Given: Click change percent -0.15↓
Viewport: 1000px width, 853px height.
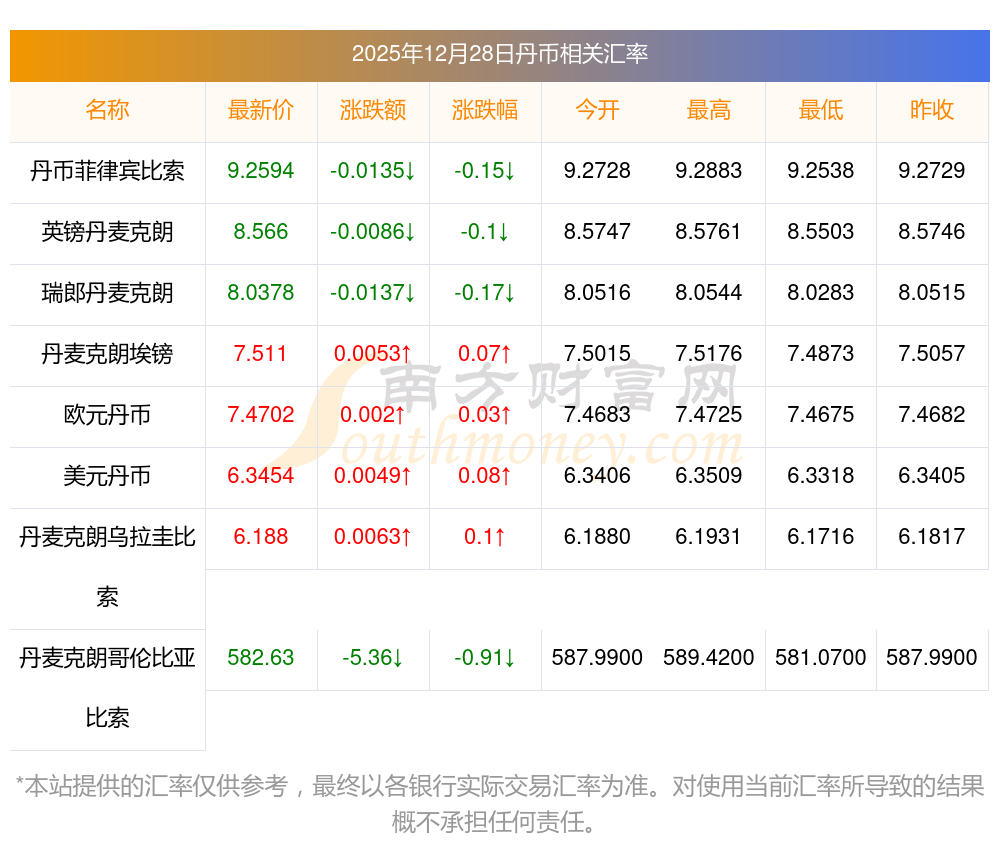Looking at the screenshot, I should click(x=485, y=171).
